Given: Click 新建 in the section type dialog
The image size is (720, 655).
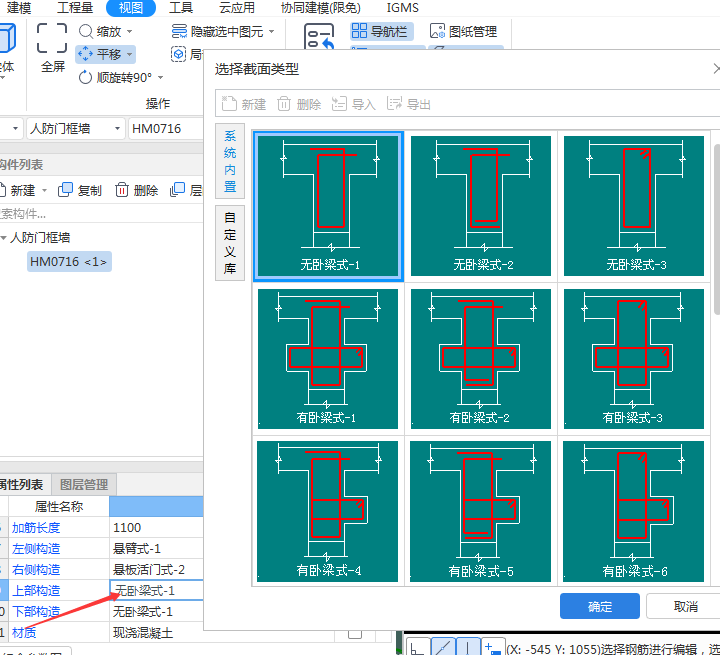Looking at the screenshot, I should [244, 104].
